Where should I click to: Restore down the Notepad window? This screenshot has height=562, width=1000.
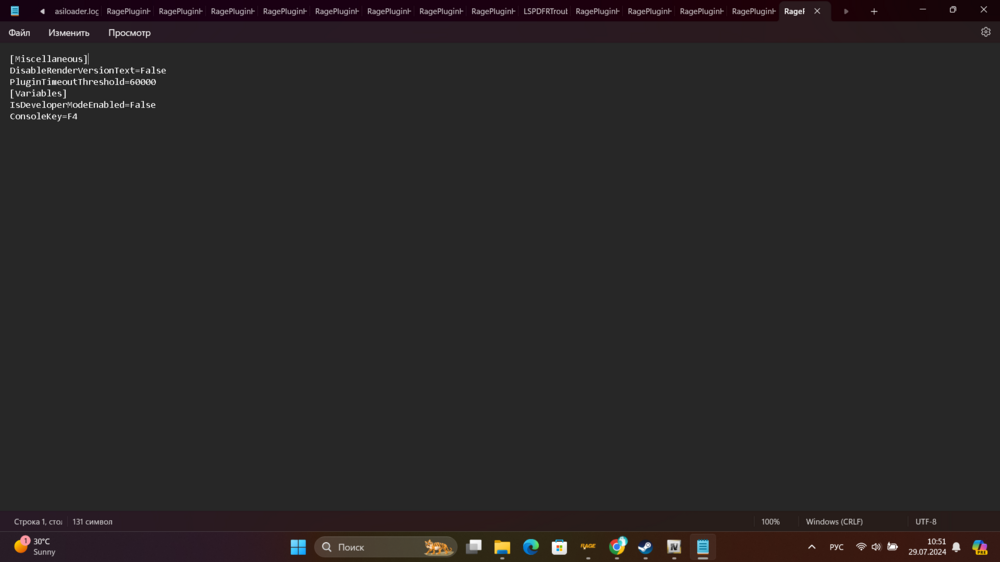pos(953,10)
